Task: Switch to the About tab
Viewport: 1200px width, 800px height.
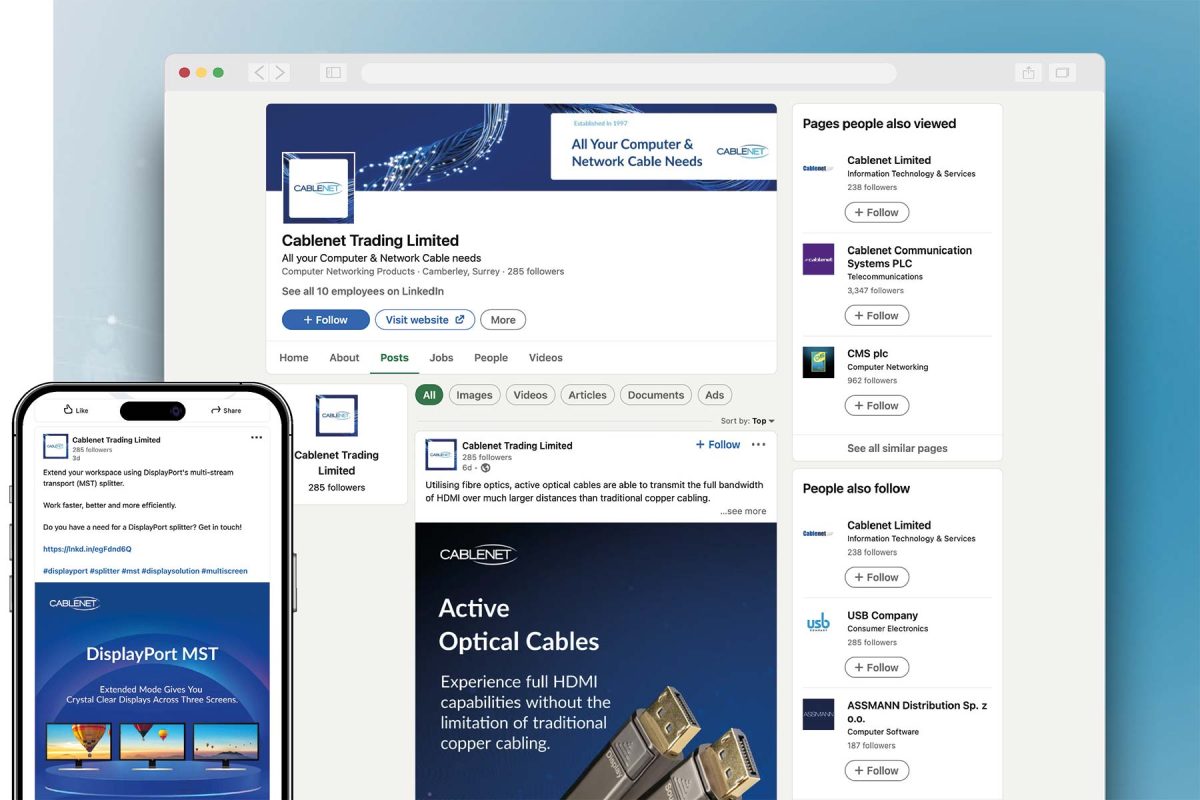Action: pos(344,358)
